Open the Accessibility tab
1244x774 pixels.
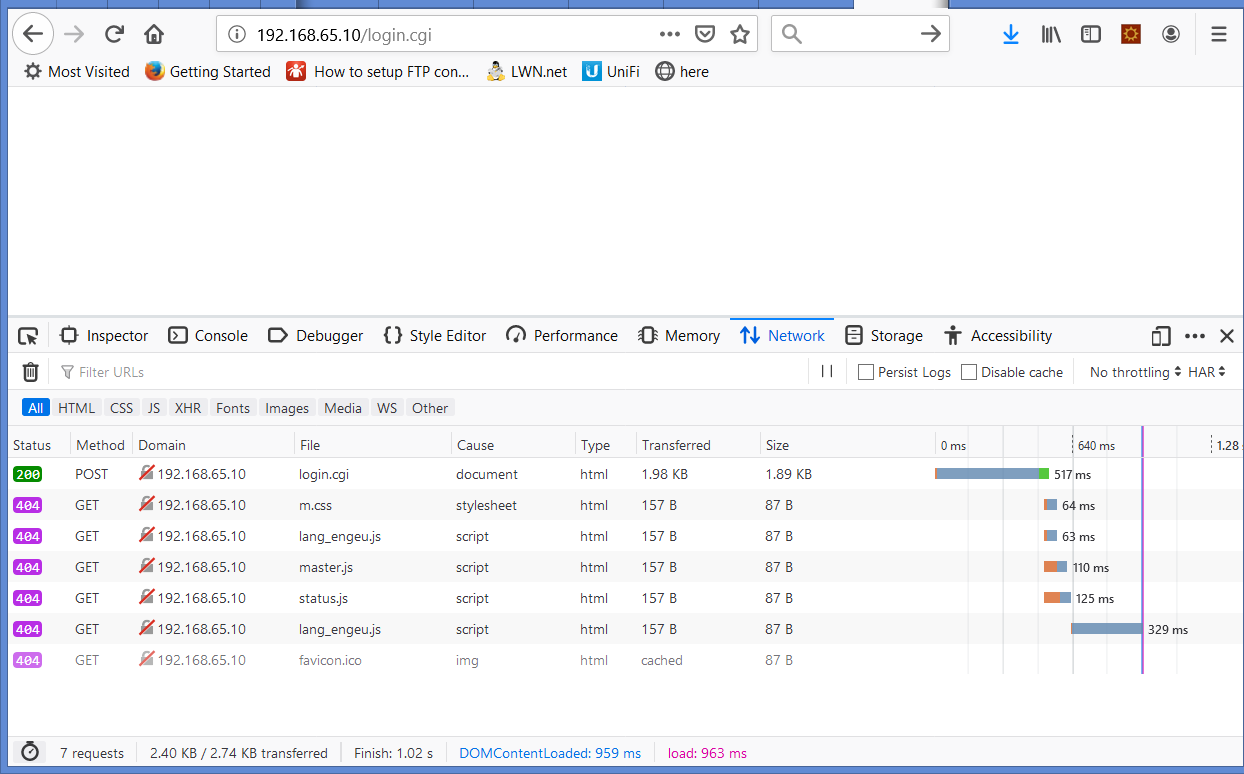(998, 336)
